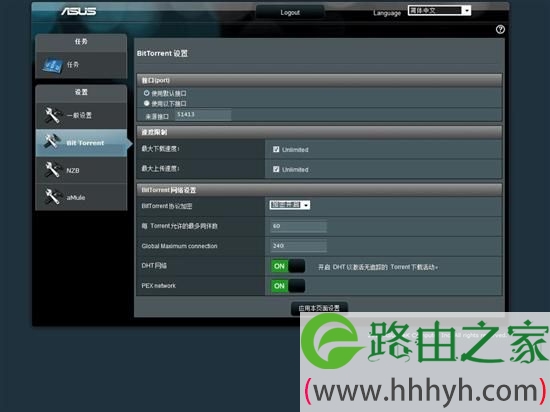The width and height of the screenshot is (550, 412).
Task: Click the 任务 sidebar section header
Action: [81, 42]
